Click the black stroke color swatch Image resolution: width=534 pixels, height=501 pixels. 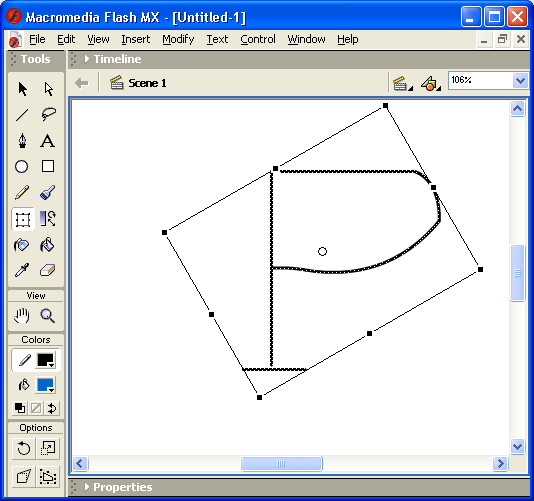(x=45, y=360)
